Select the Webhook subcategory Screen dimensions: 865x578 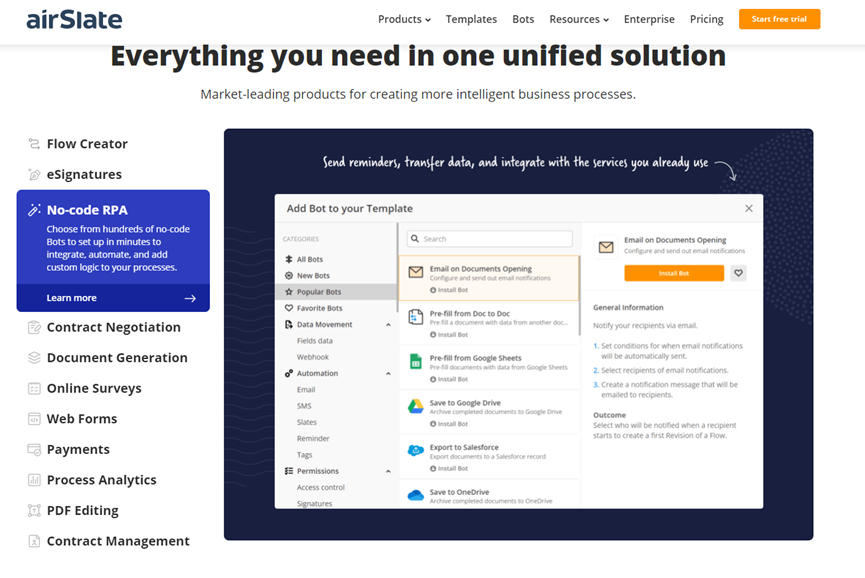313,357
